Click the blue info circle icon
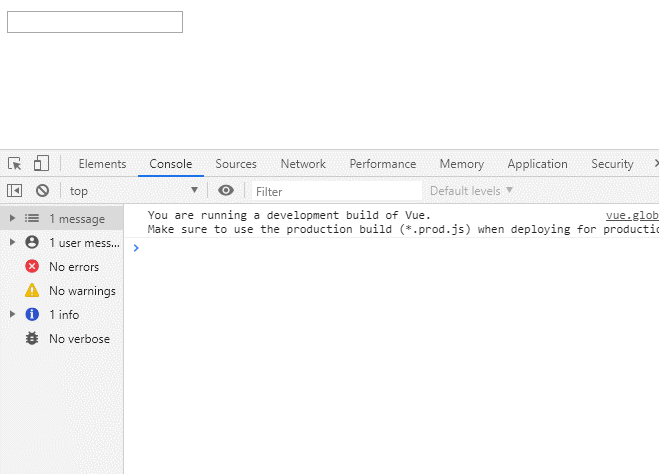This screenshot has width=659, height=474. (32, 314)
